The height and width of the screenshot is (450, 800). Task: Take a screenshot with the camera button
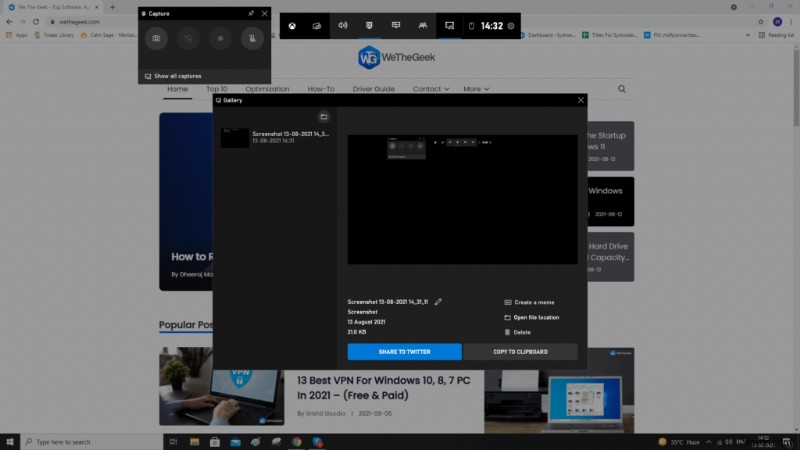pos(156,38)
